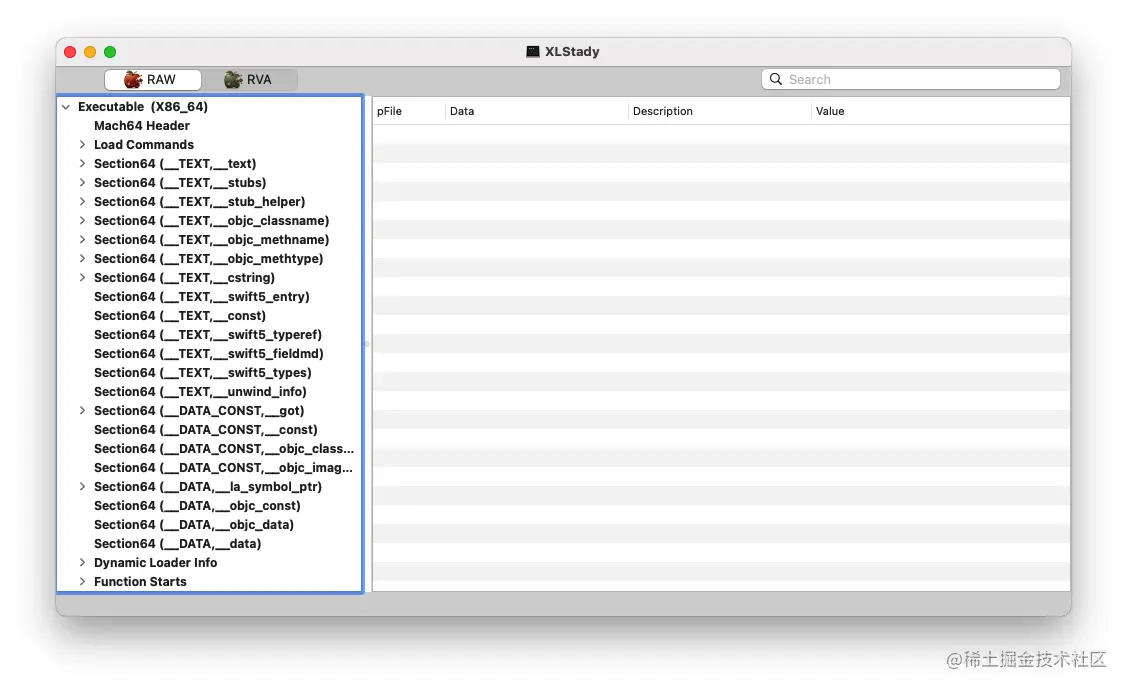Click the Search input field

click(911, 79)
